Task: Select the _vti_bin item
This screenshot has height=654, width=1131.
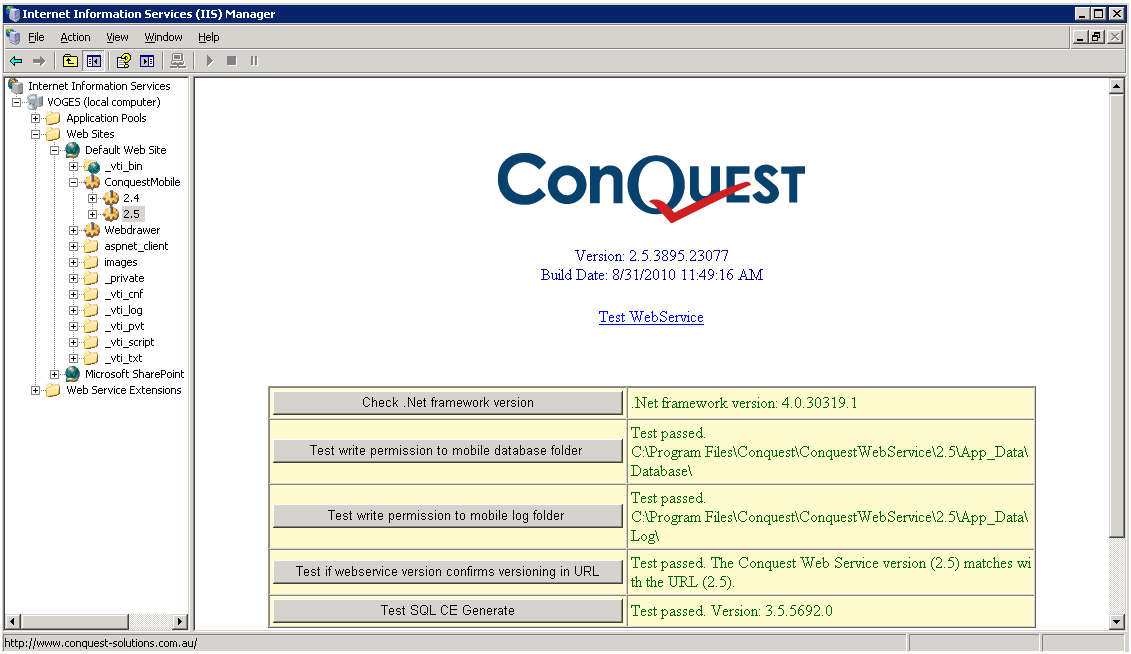Action: tap(123, 166)
